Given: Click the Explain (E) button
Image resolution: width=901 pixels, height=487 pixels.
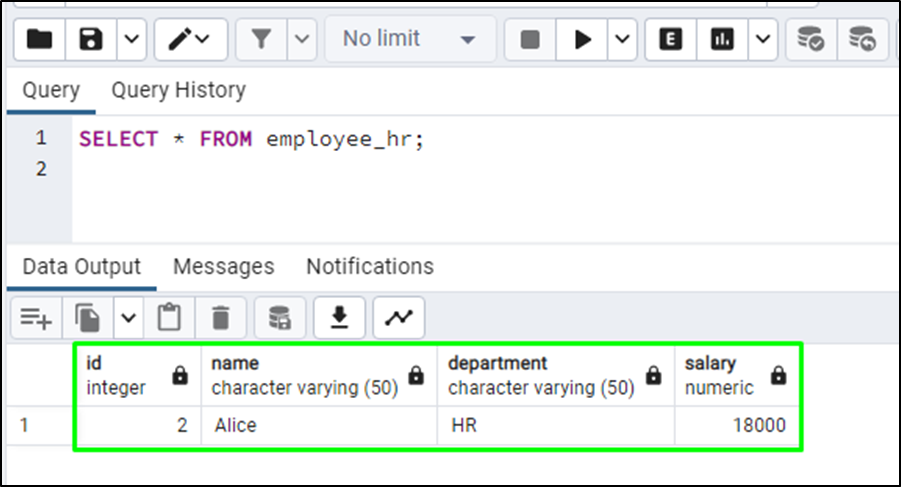Looking at the screenshot, I should click(x=671, y=39).
